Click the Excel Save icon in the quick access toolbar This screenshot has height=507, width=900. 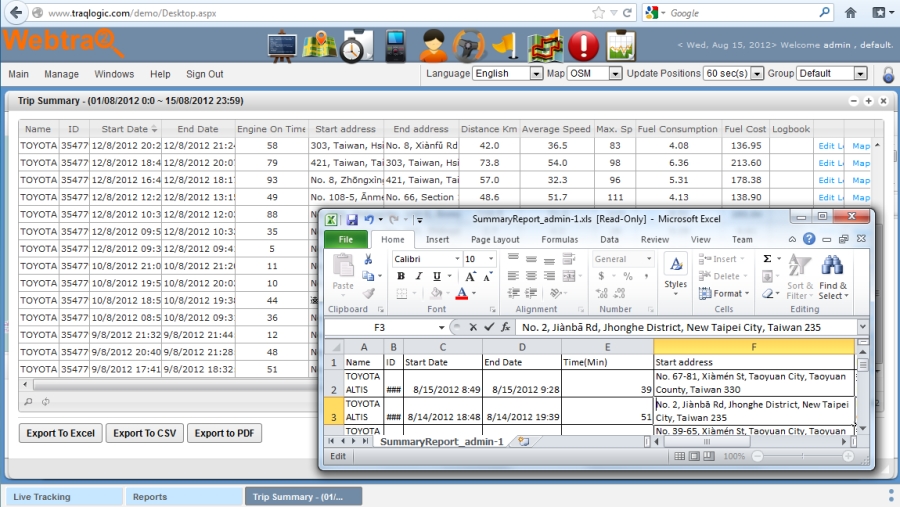tap(352, 219)
